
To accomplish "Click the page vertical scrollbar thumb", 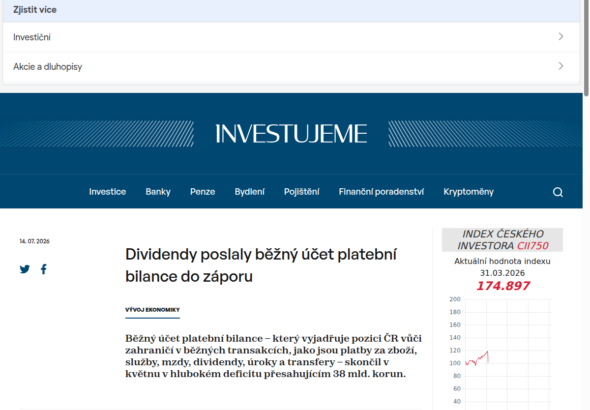I will click(x=586, y=48).
